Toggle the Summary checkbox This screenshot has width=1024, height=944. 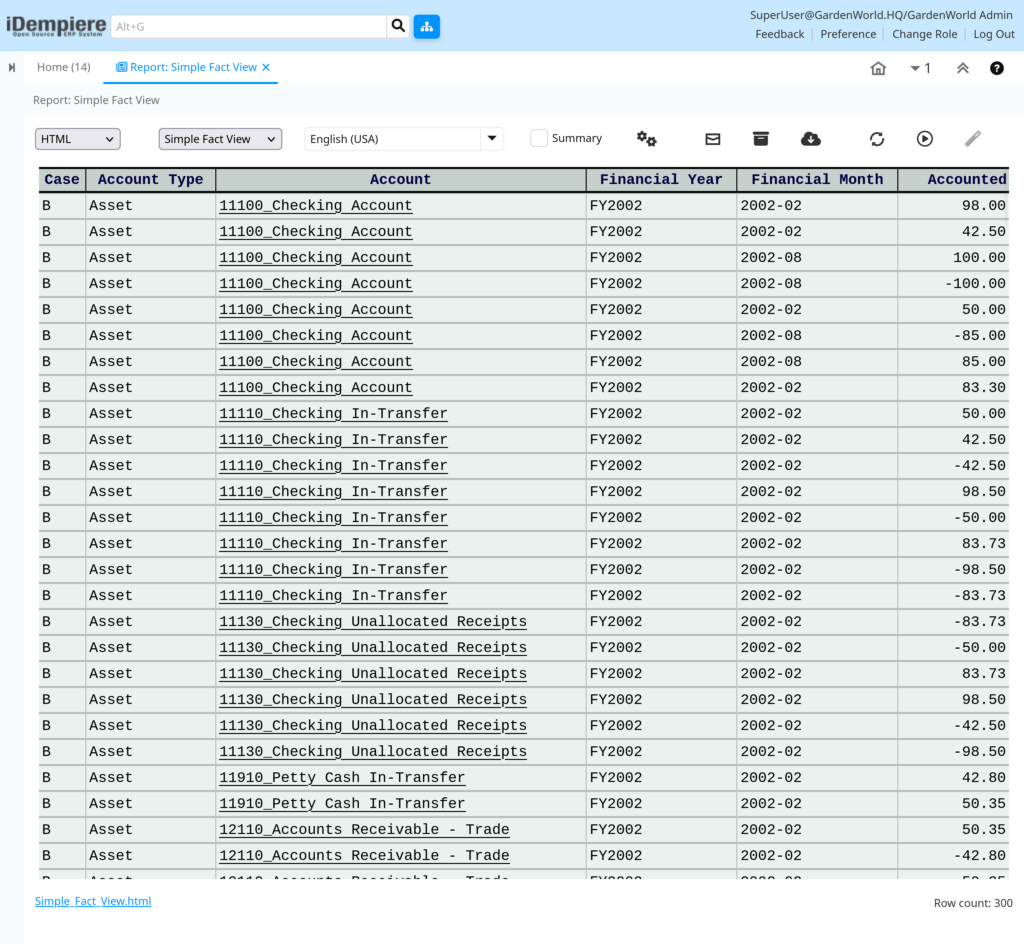539,138
